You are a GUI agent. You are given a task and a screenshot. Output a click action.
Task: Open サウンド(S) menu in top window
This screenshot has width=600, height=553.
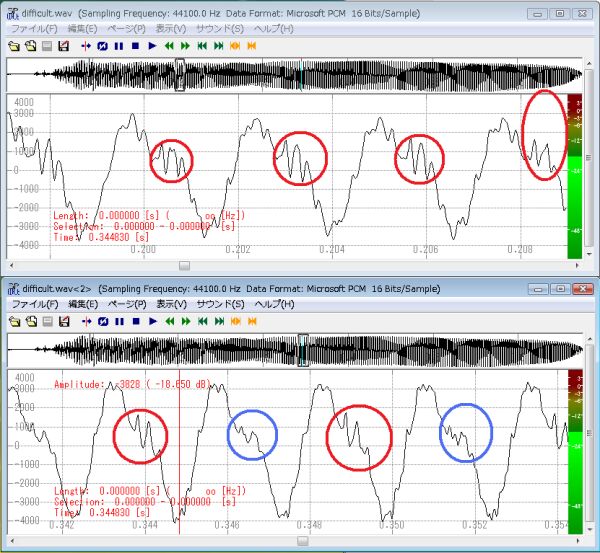coord(220,29)
